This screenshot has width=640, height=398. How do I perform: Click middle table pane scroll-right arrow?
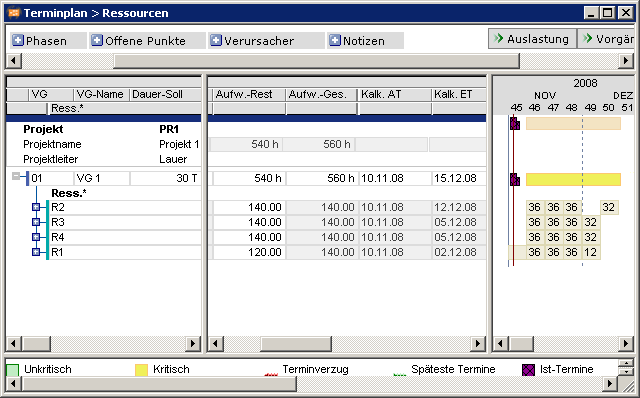[x=477, y=344]
